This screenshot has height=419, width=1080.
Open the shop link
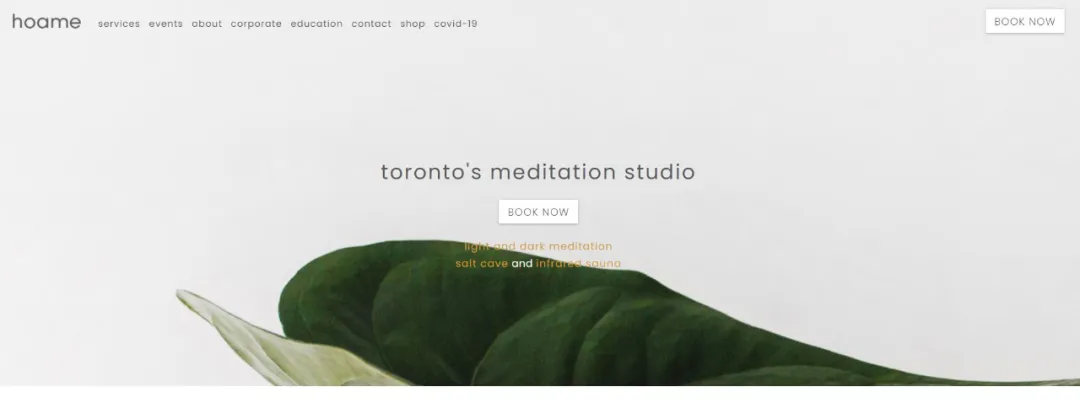click(x=413, y=23)
